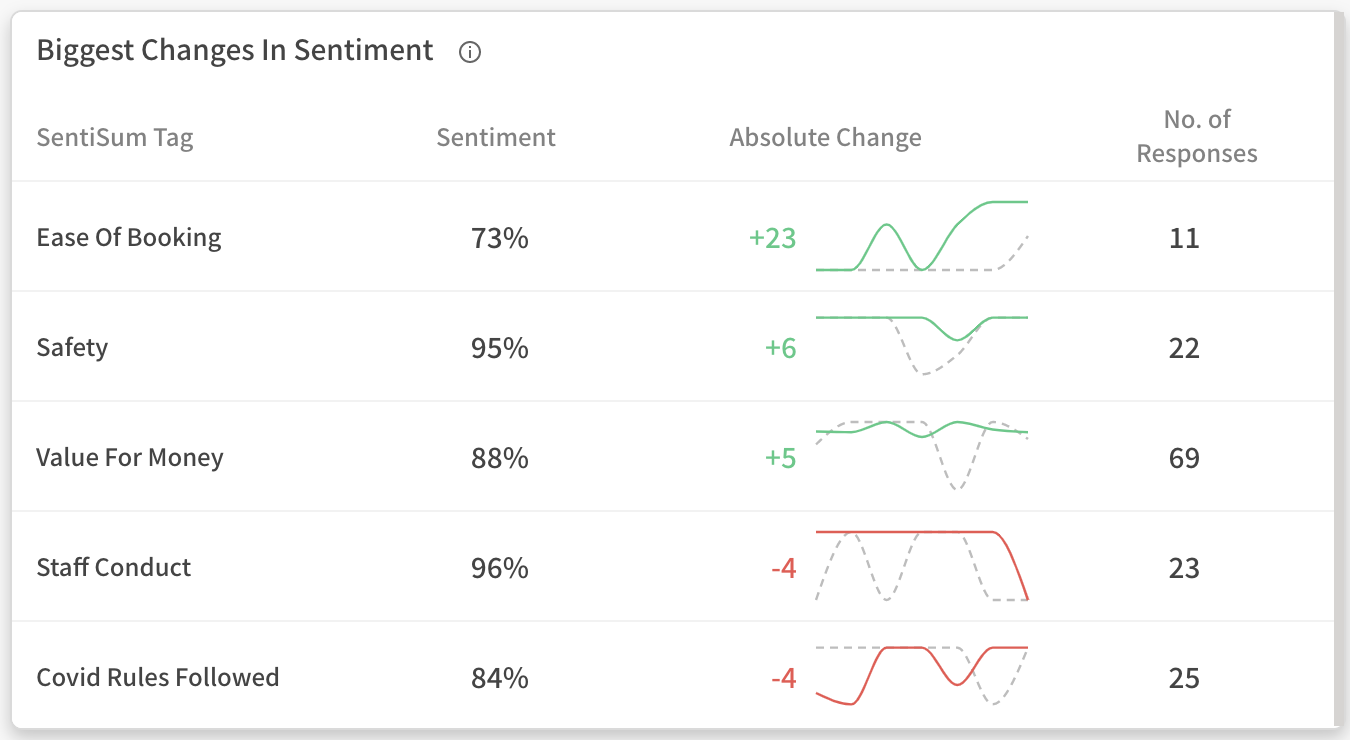
Task: Click the 69 responses count for Value For Money
Action: (x=1184, y=457)
